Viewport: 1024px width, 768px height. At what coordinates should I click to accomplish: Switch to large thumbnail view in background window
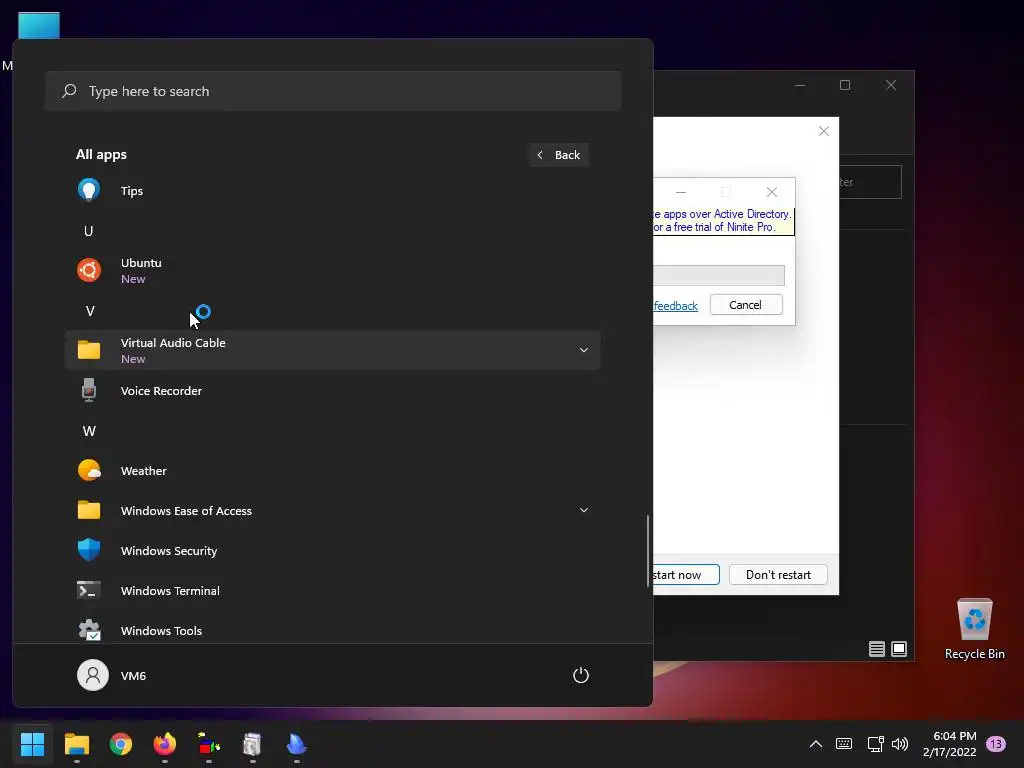click(899, 648)
